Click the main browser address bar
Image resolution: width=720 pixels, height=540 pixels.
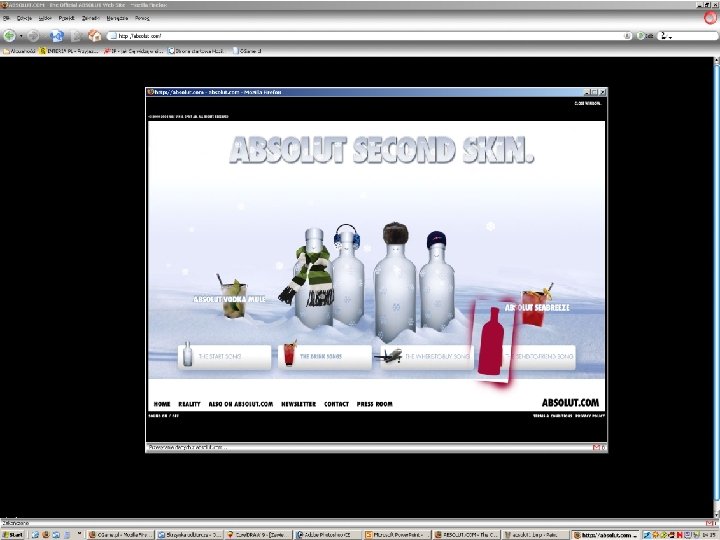[369, 36]
